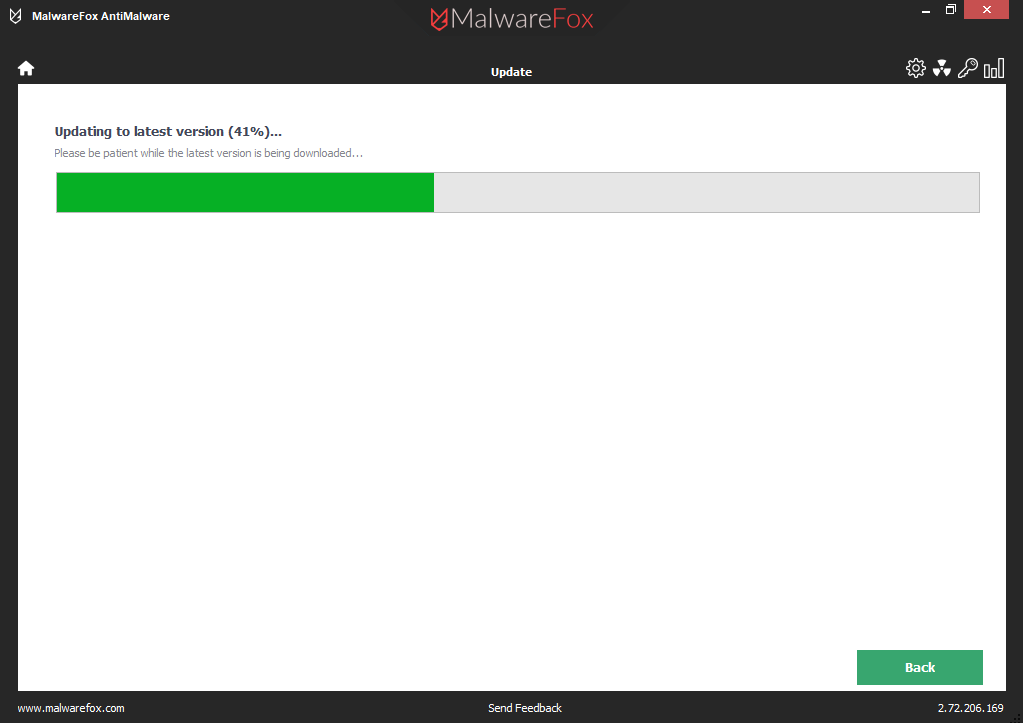The image size is (1023, 723).
Task: Open Settings via the gear icon
Action: click(915, 68)
